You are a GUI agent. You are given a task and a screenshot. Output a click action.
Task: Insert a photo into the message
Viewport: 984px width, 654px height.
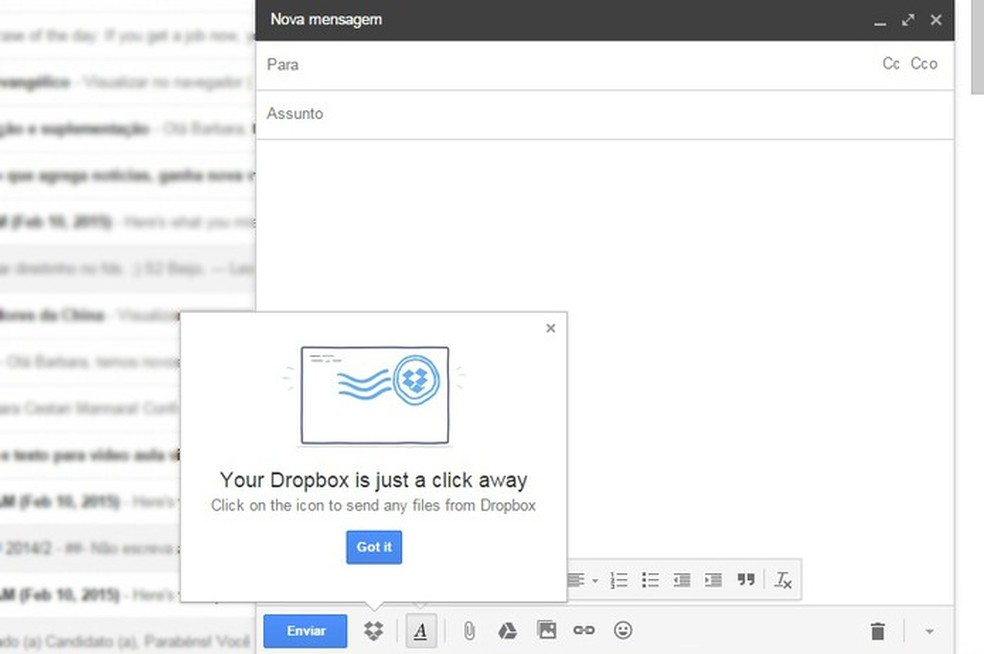pyautogui.click(x=546, y=630)
